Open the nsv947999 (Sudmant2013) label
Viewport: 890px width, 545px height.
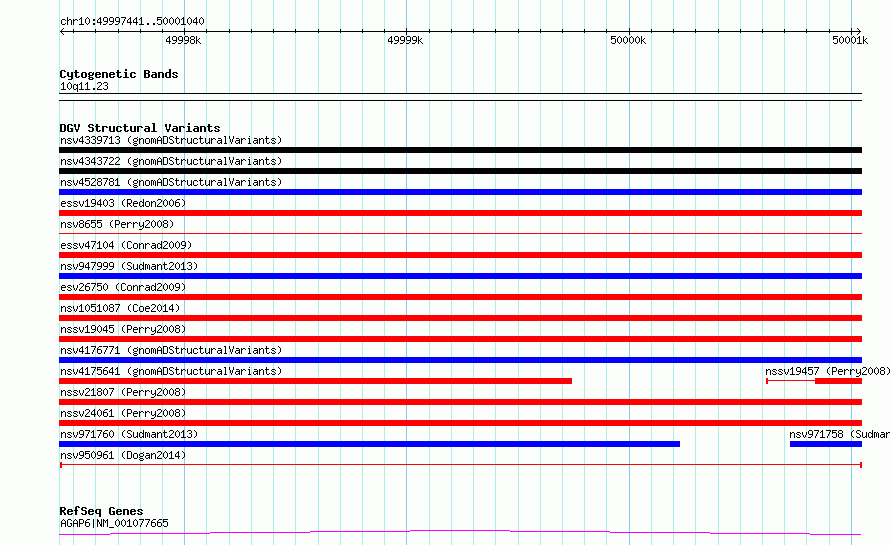129,266
